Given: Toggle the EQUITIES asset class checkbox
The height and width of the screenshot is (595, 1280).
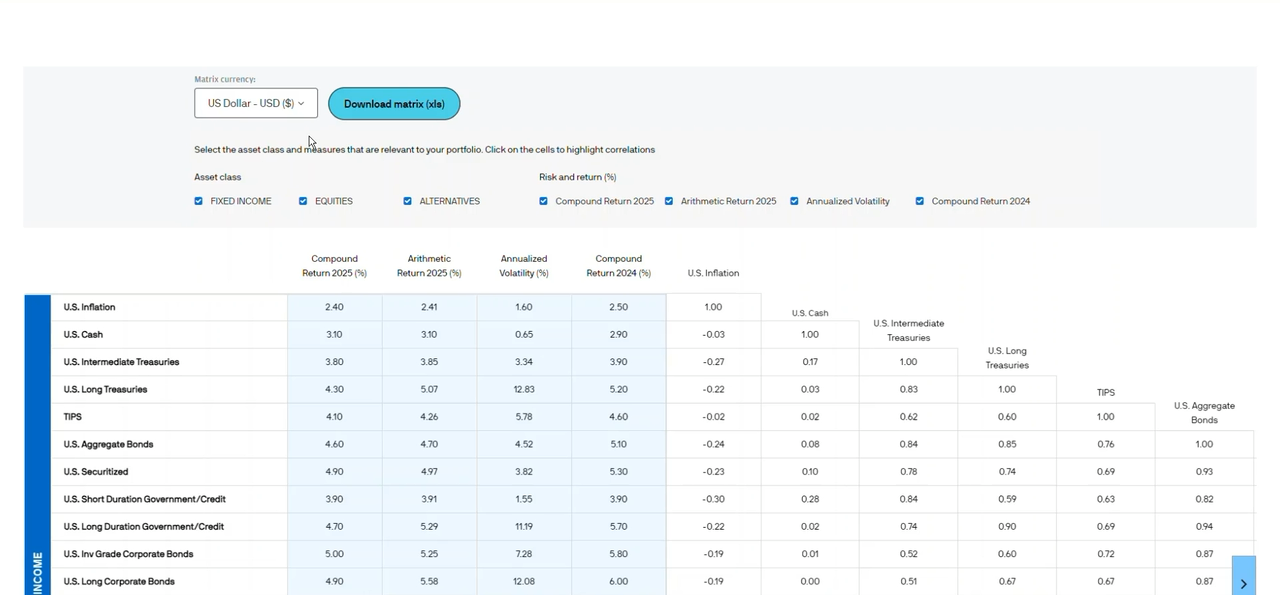Looking at the screenshot, I should pyautogui.click(x=303, y=201).
